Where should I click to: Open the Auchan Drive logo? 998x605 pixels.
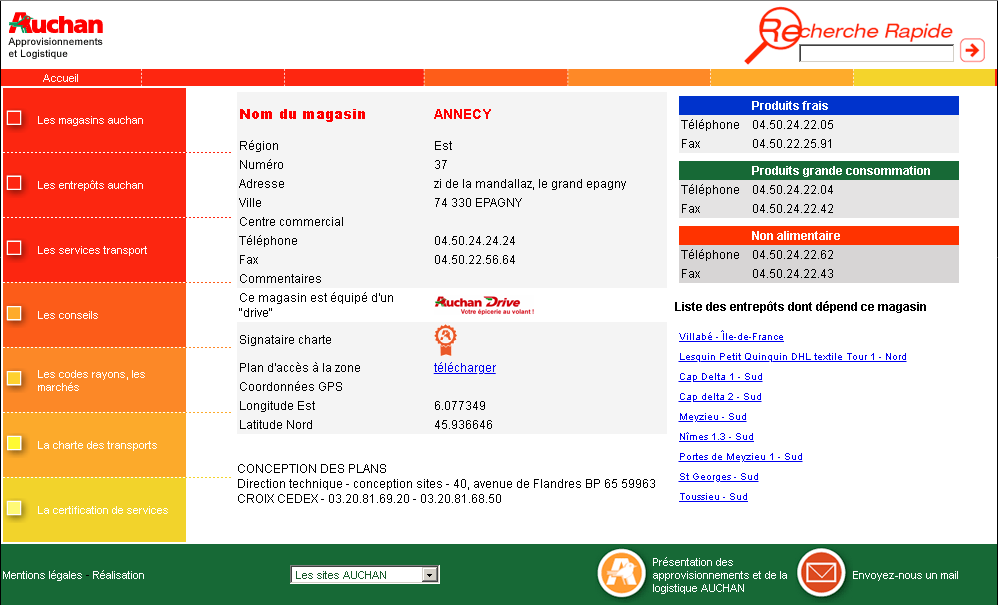[x=484, y=305]
